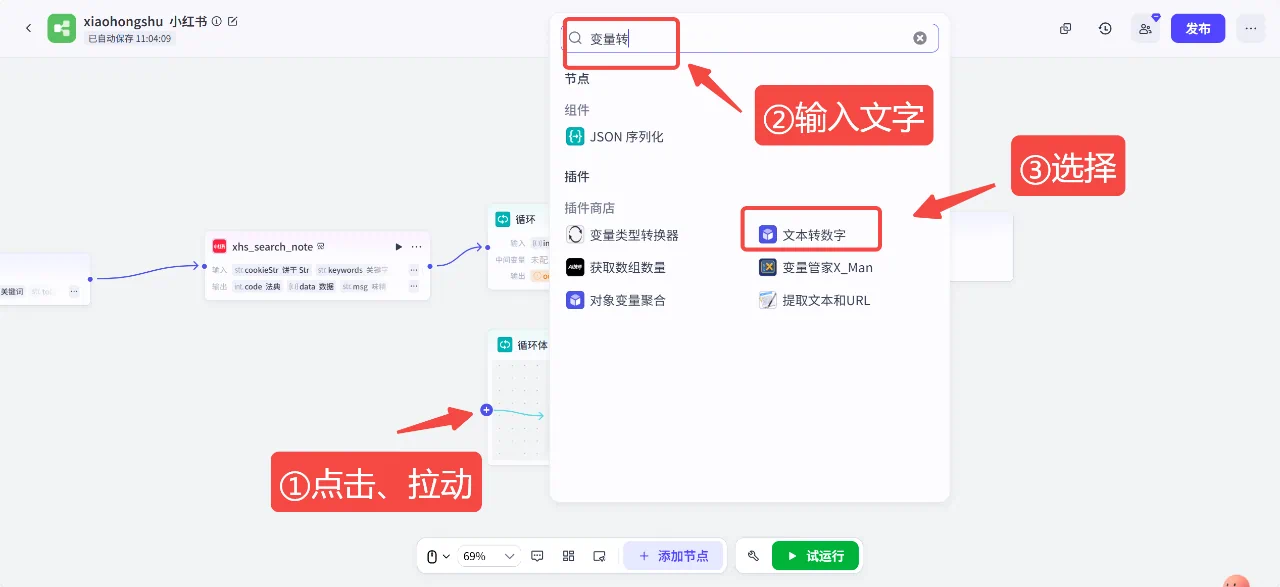Screen dimensions: 1280x587
Task: Open the version history clock icon
Action: 1105,29
